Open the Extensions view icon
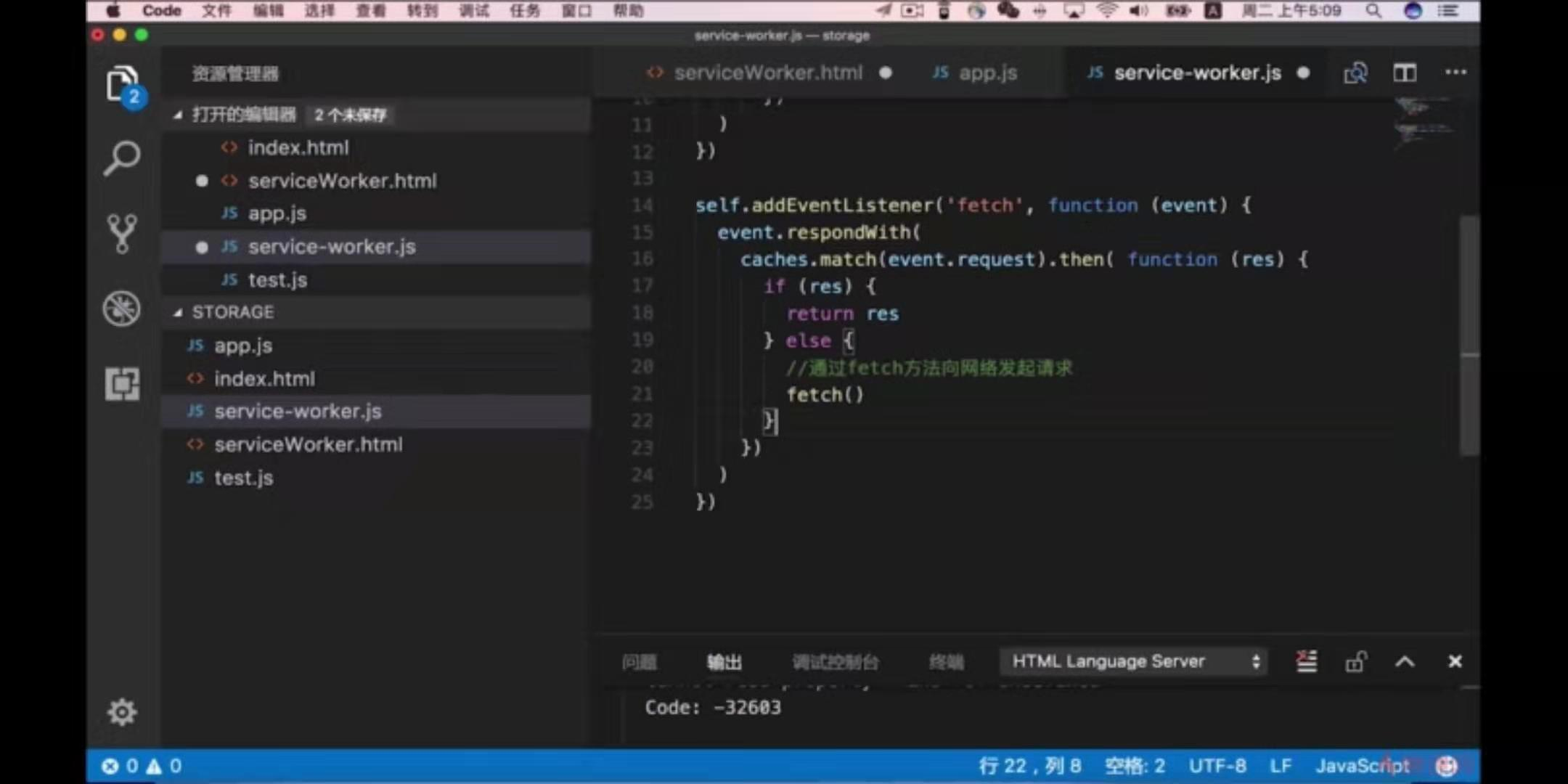 tap(121, 384)
